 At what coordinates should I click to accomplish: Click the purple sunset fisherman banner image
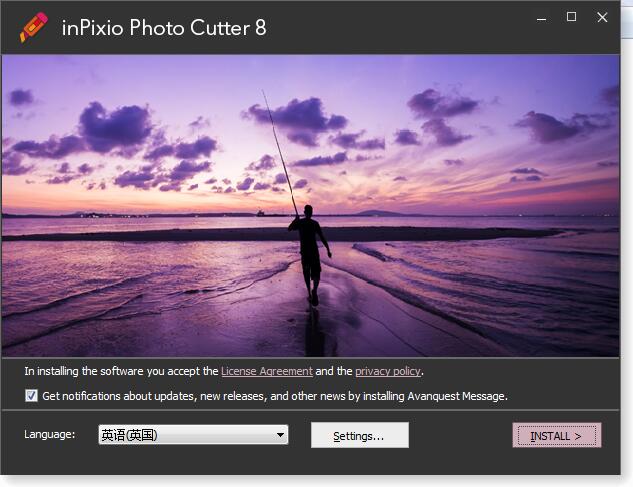(310, 206)
